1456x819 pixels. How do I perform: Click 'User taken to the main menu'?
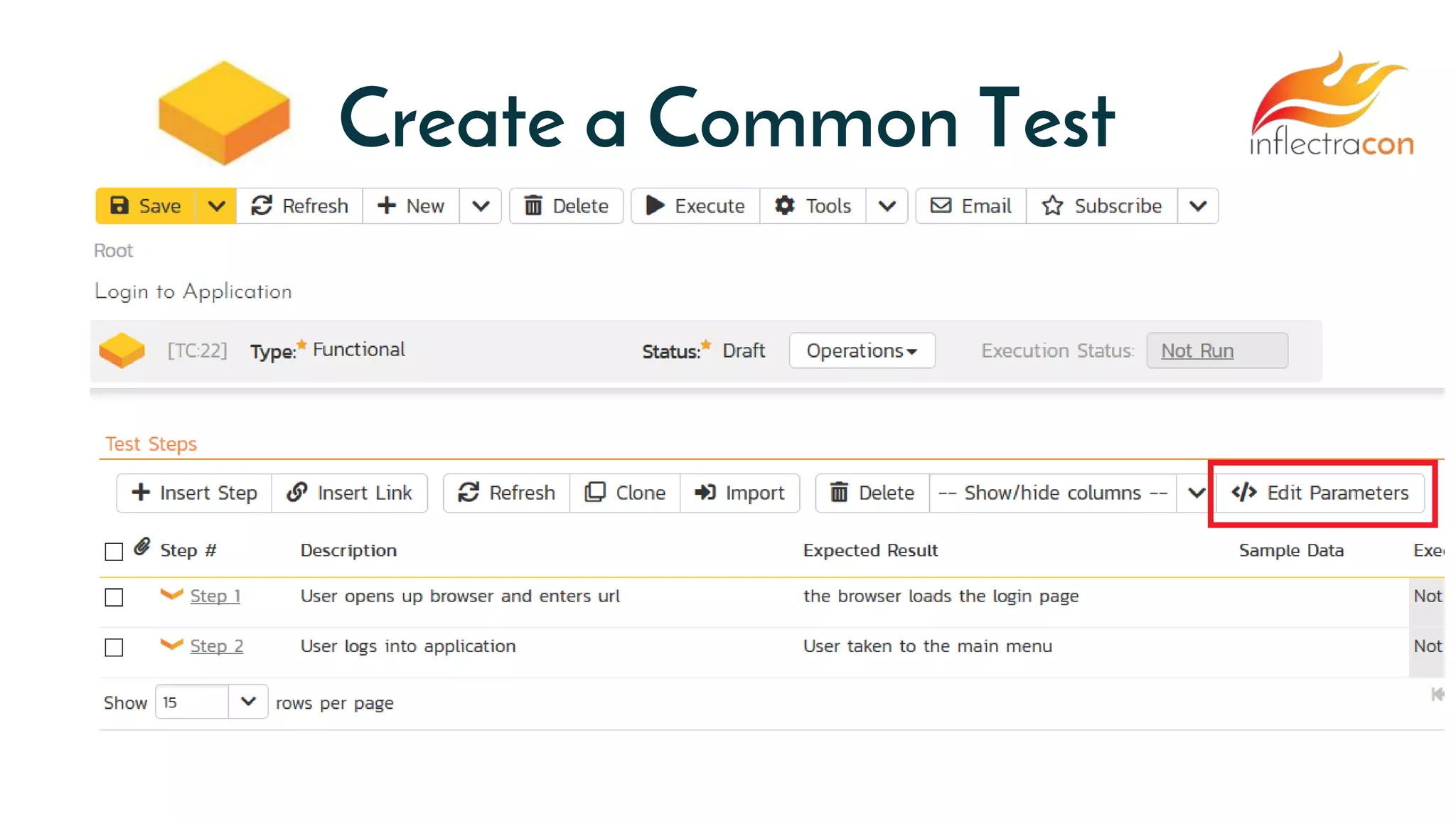click(x=927, y=646)
